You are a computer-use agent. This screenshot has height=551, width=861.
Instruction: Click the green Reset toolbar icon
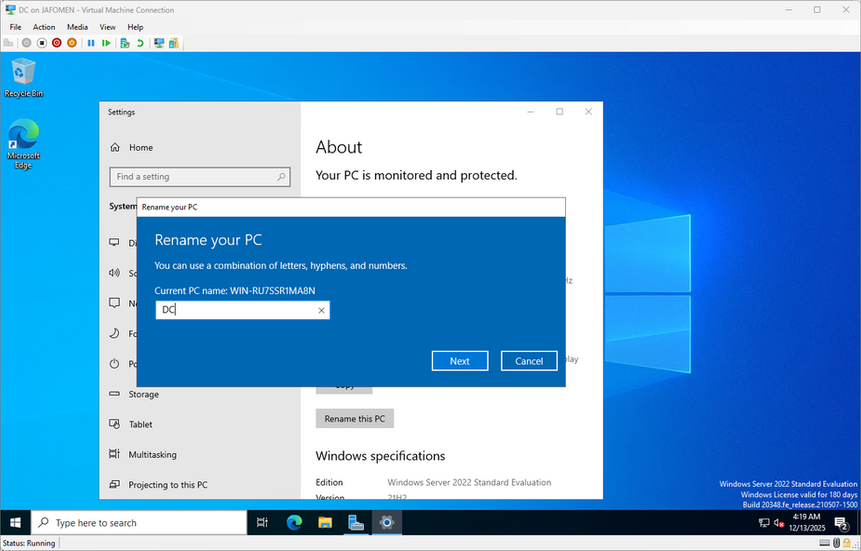106,43
